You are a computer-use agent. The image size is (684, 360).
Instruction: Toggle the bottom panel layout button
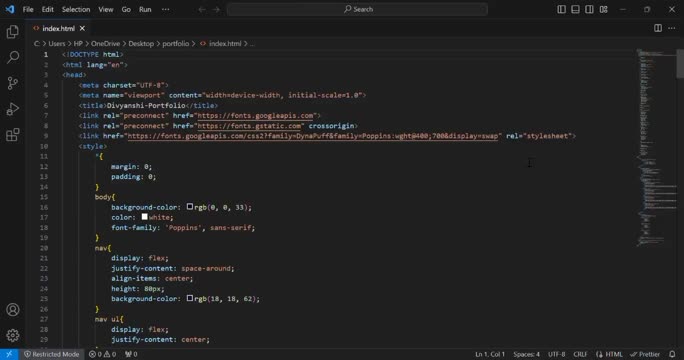tap(575, 9)
